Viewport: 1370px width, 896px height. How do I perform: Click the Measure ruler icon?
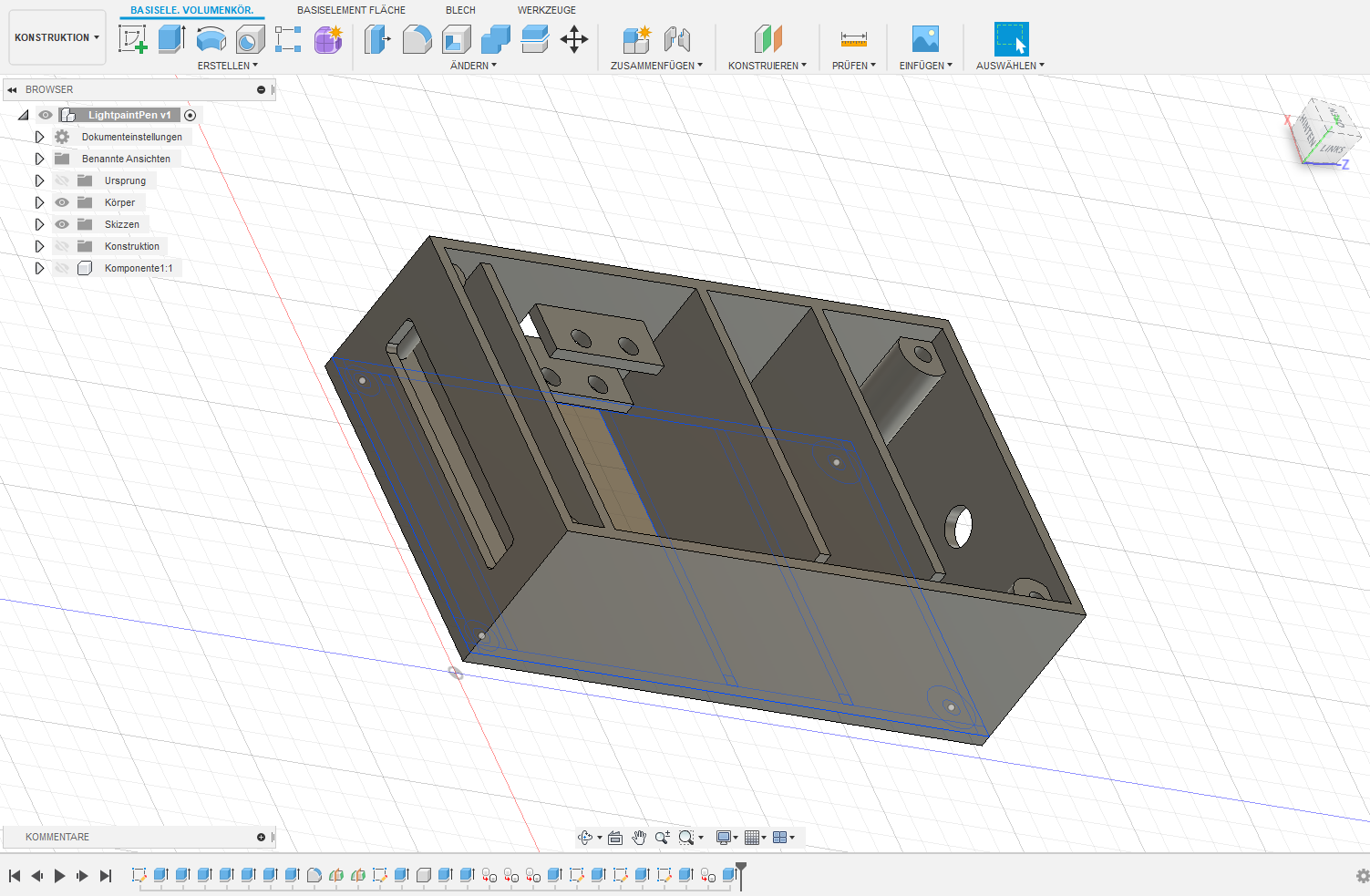854,39
